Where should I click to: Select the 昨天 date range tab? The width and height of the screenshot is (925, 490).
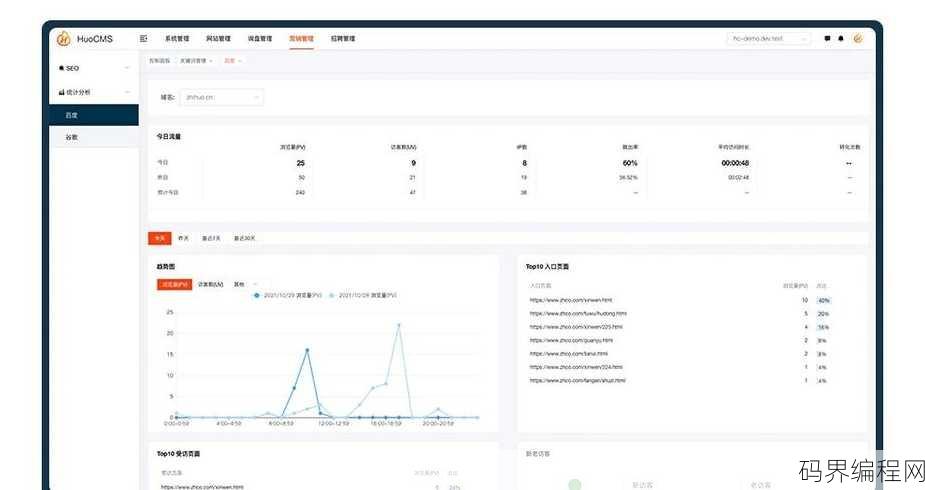(183, 238)
